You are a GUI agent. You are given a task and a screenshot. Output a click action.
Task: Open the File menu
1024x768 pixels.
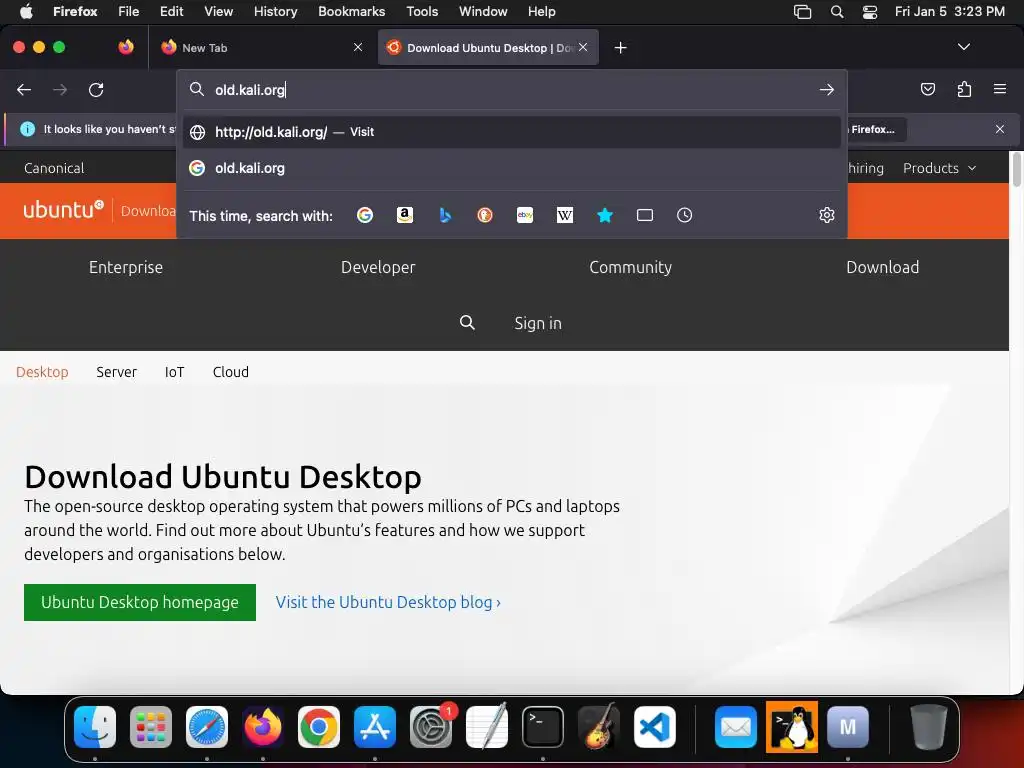pyautogui.click(x=129, y=11)
